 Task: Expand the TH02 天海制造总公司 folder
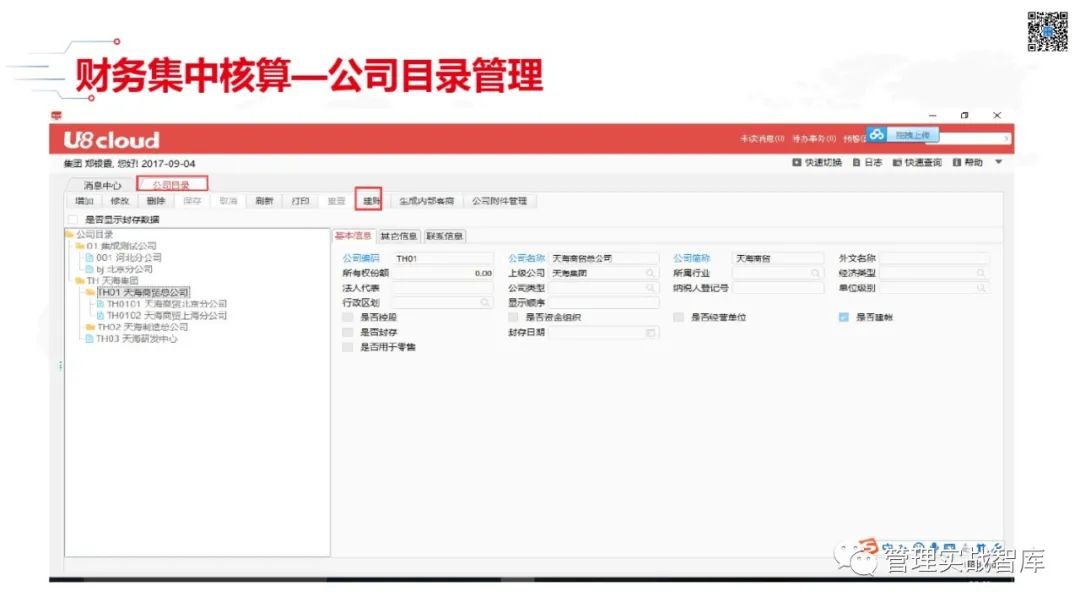[90, 327]
